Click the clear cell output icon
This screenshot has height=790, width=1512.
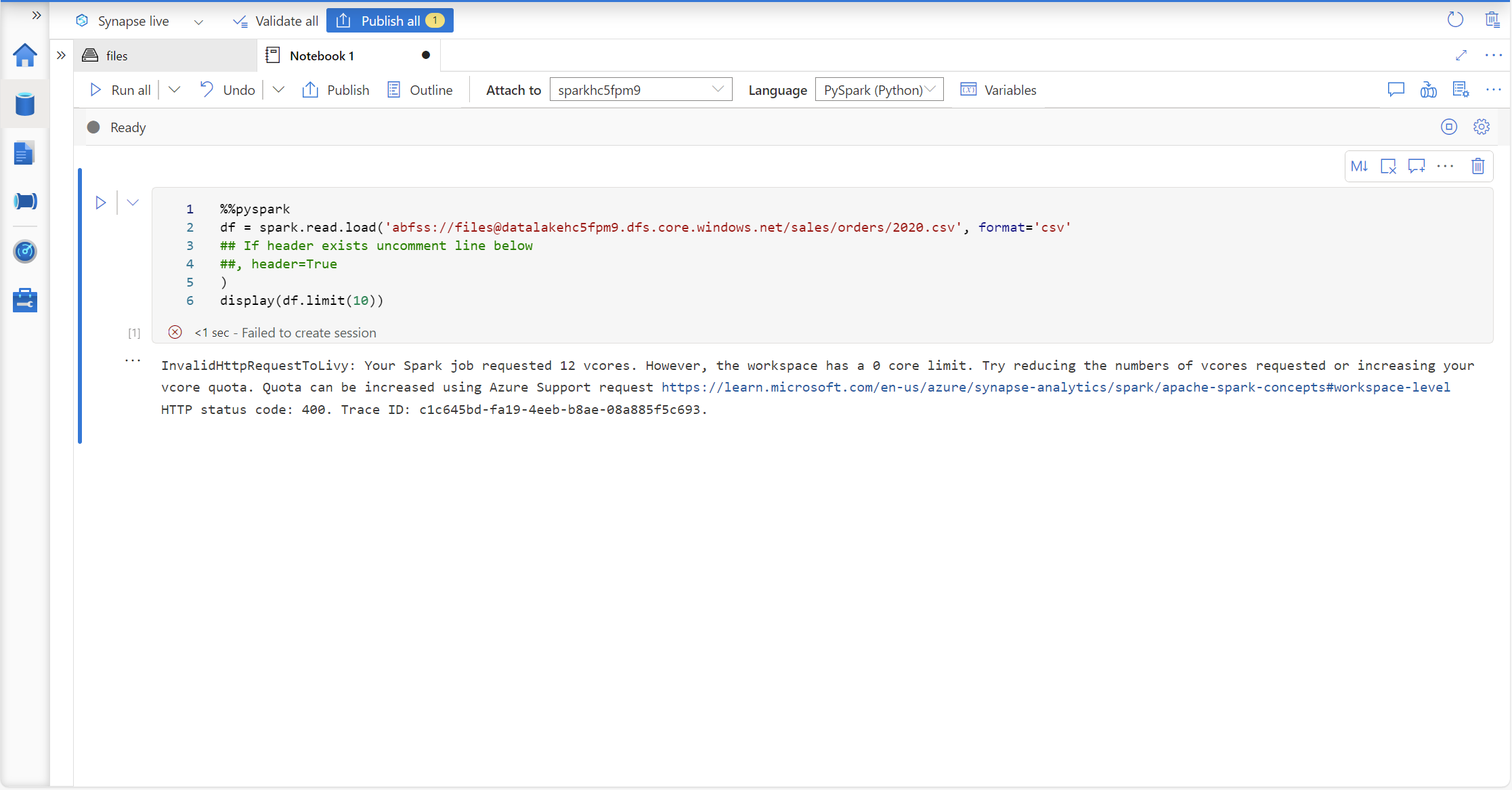[1388, 166]
